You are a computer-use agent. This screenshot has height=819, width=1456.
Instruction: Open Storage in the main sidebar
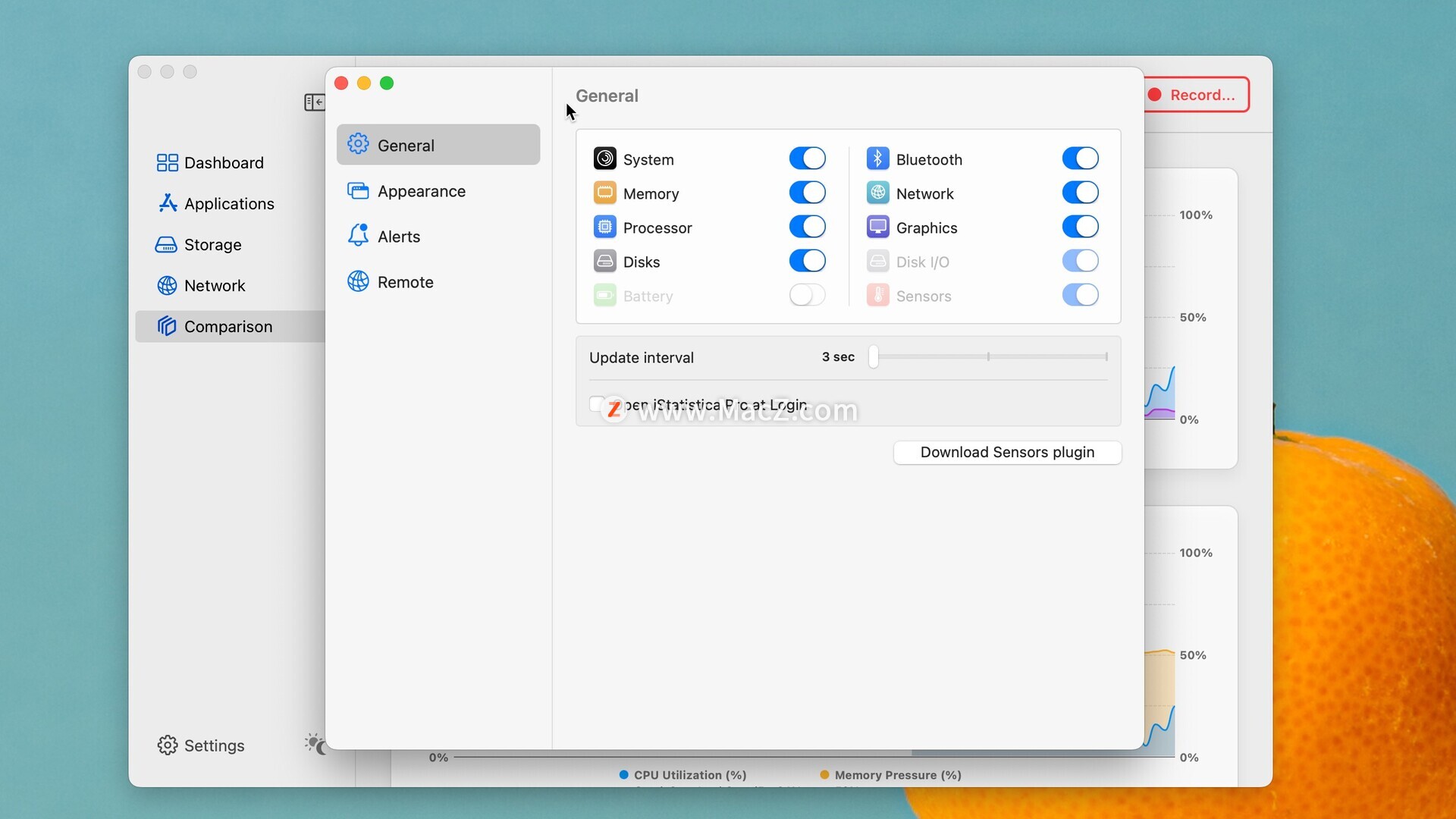[x=231, y=244]
